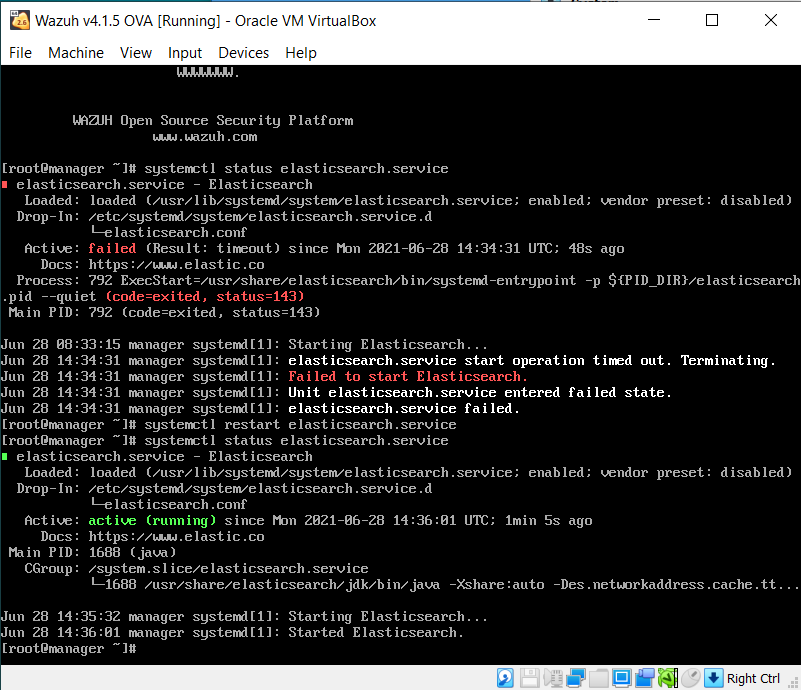Open the View menu
Image resolution: width=801 pixels, height=690 pixels.
click(x=136, y=53)
